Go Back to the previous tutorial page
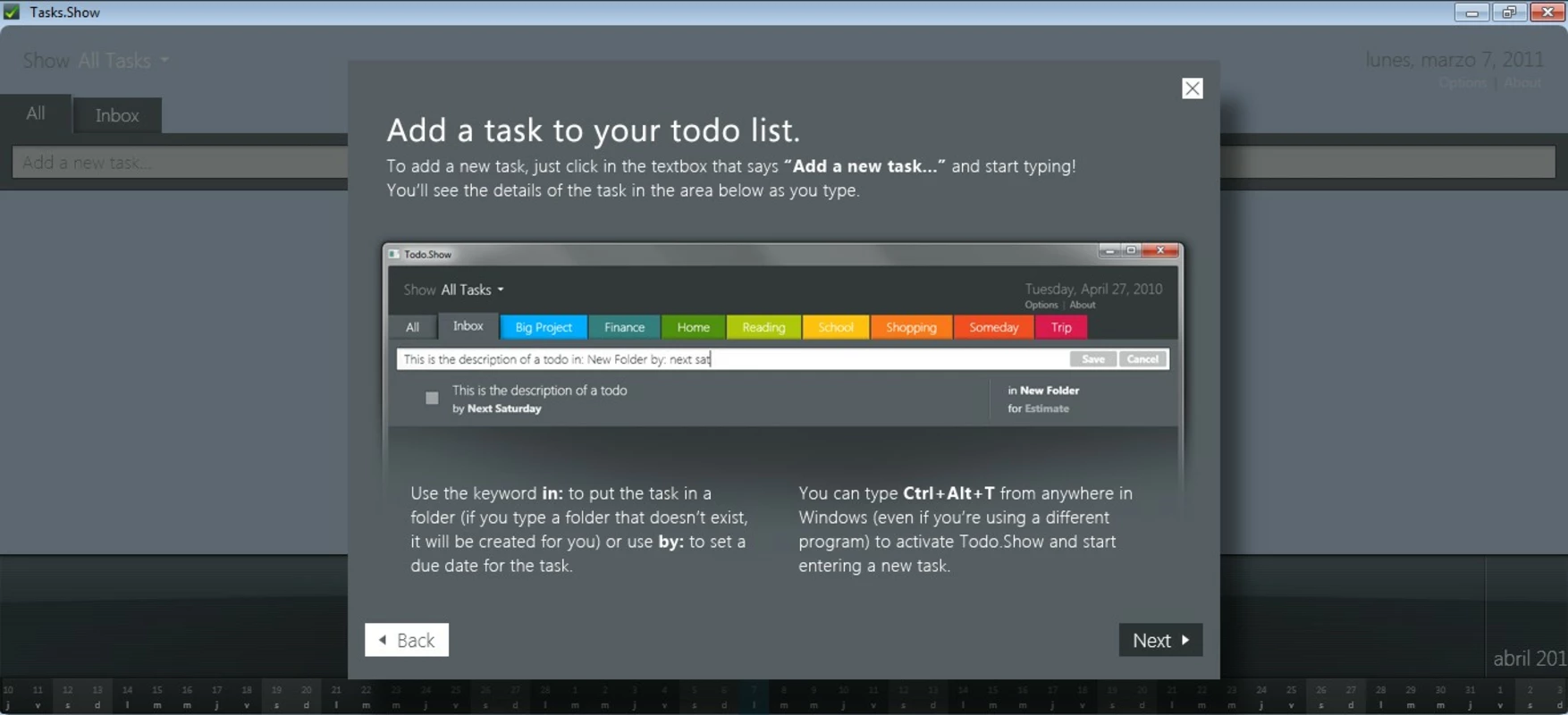The image size is (1568, 715). point(407,640)
